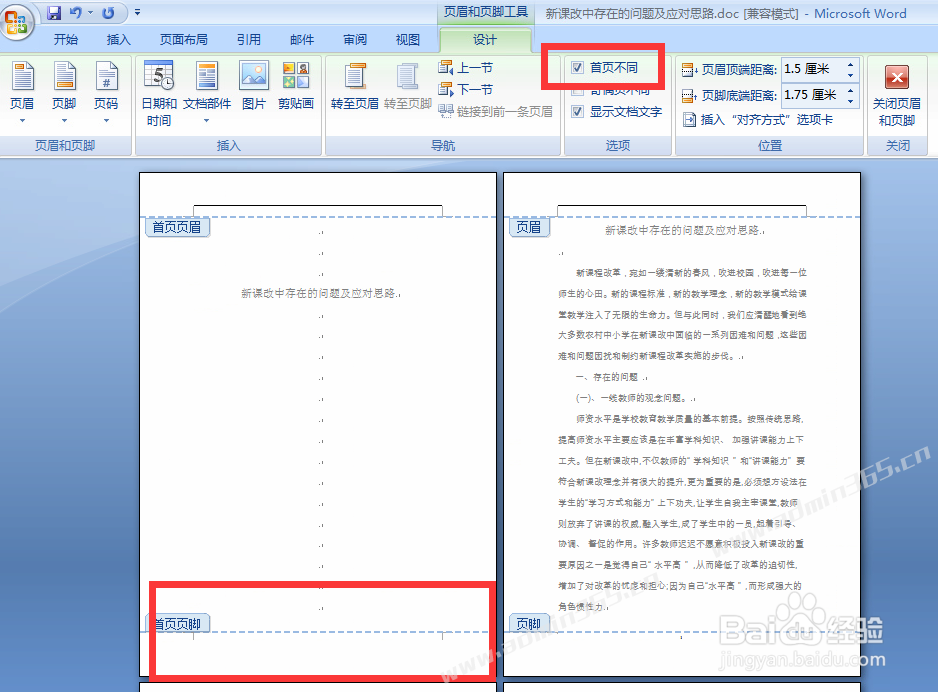
Task: Edit the 页眉顶端距离 value field
Action: (x=812, y=69)
